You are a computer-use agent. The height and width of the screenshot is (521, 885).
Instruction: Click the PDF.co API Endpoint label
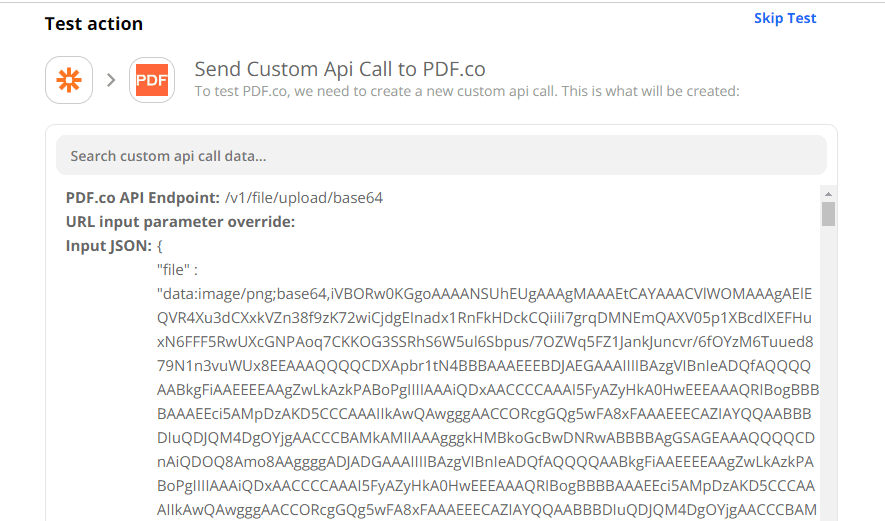[x=143, y=198]
